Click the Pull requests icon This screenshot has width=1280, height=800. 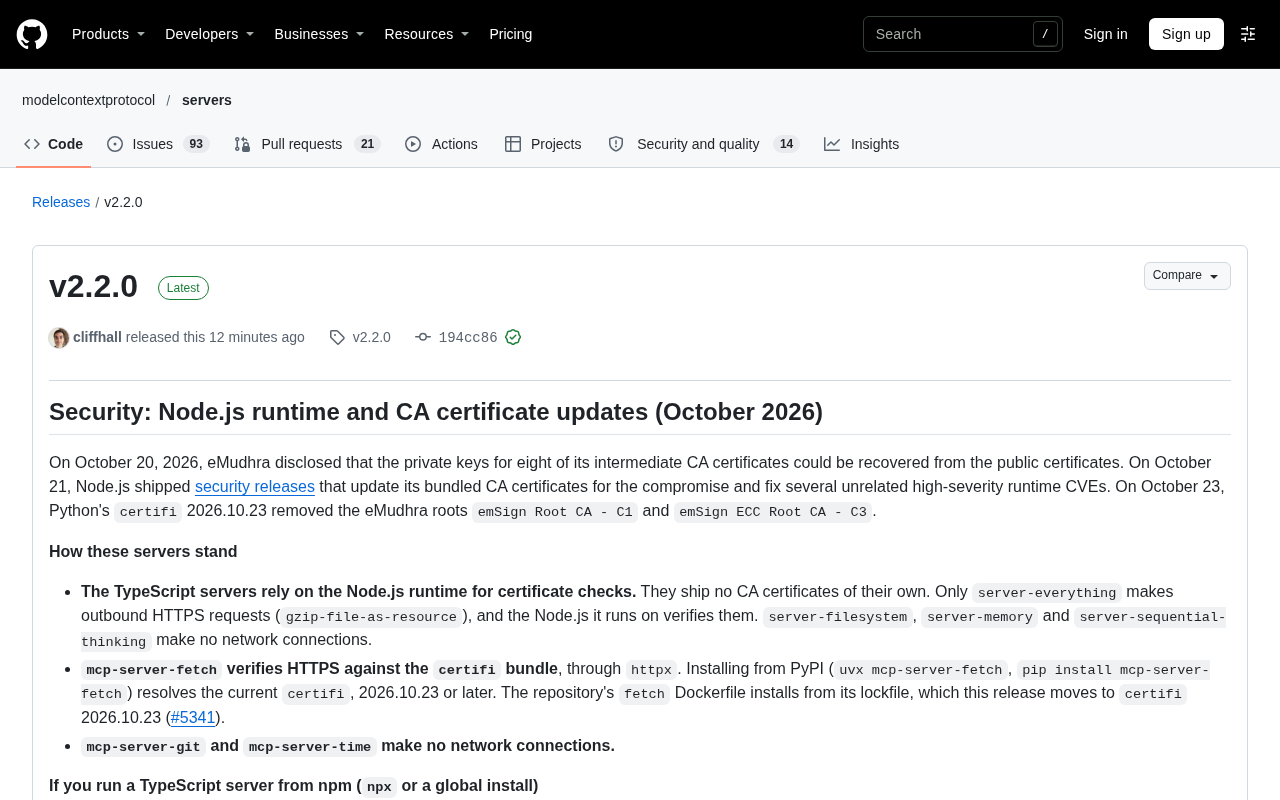tap(242, 144)
